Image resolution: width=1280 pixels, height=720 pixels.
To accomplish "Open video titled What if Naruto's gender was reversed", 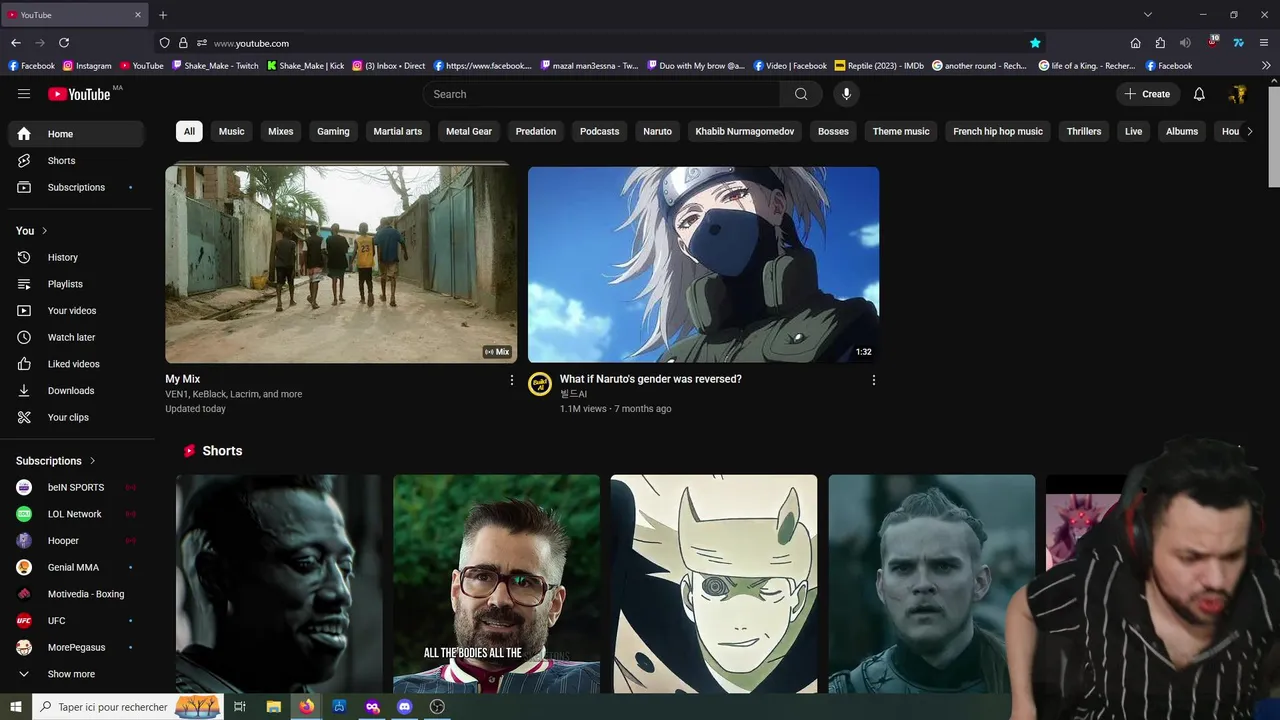I will 651,379.
